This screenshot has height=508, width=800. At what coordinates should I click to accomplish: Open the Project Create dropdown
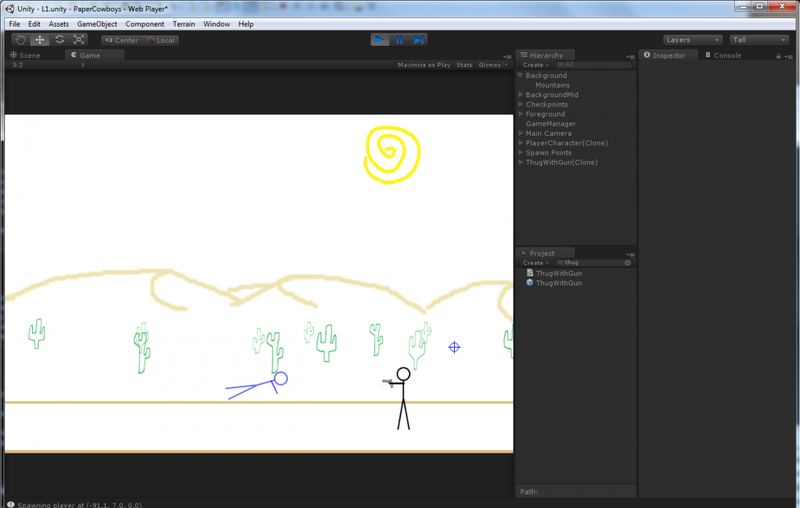535,263
